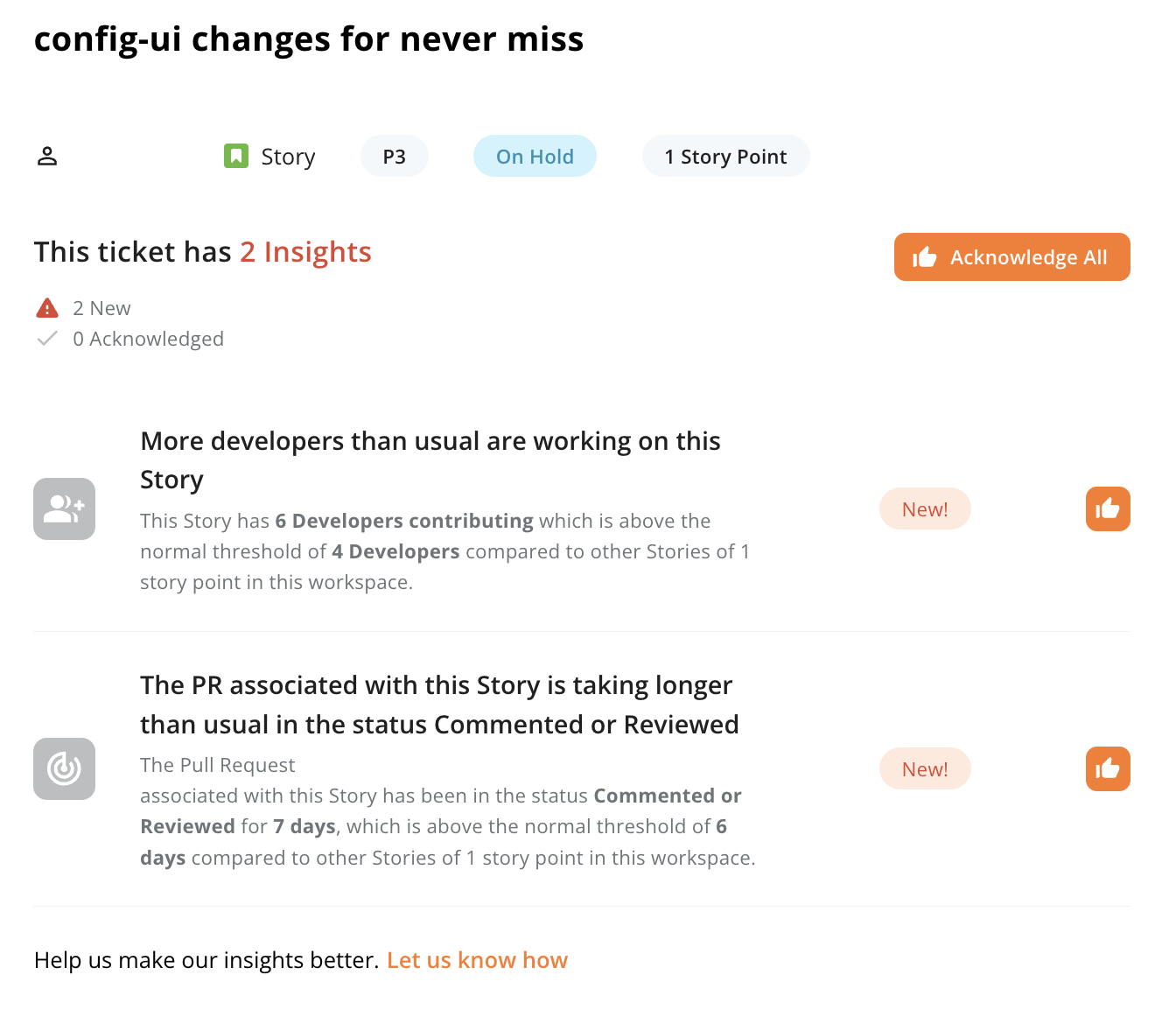Acknowledge the PR insight with thumbs-up

(1108, 768)
